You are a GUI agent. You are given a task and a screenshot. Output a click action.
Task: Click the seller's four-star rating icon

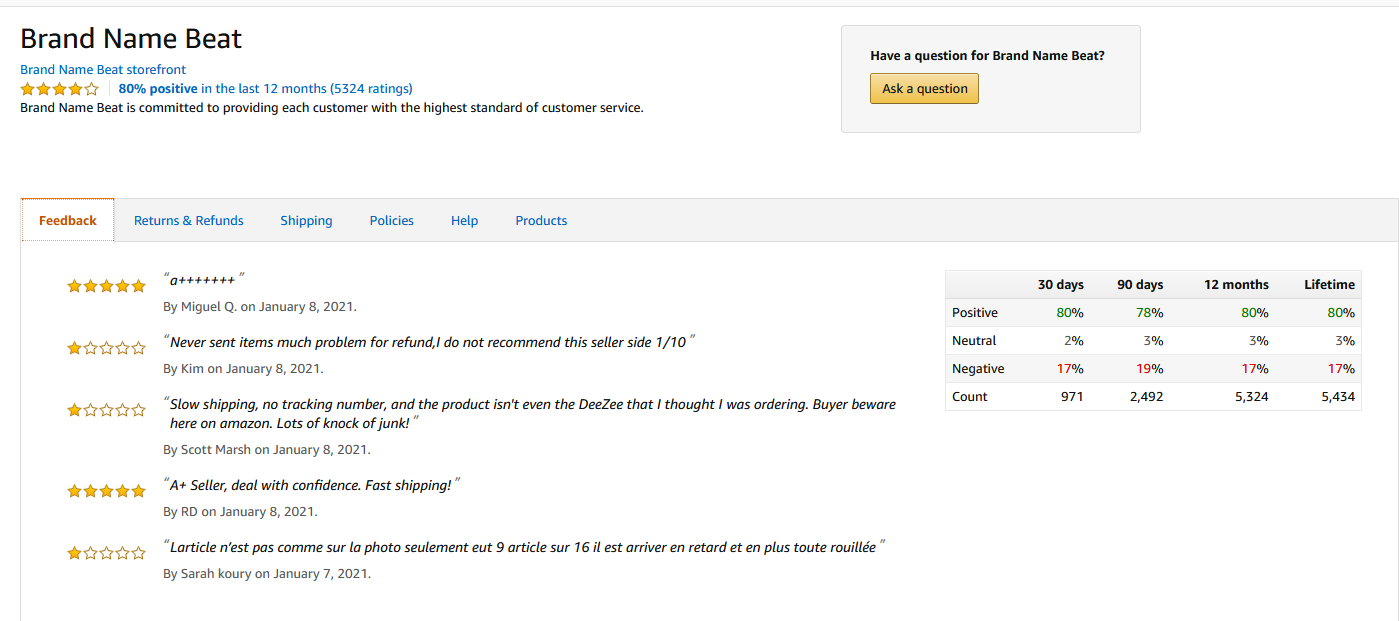pos(59,89)
